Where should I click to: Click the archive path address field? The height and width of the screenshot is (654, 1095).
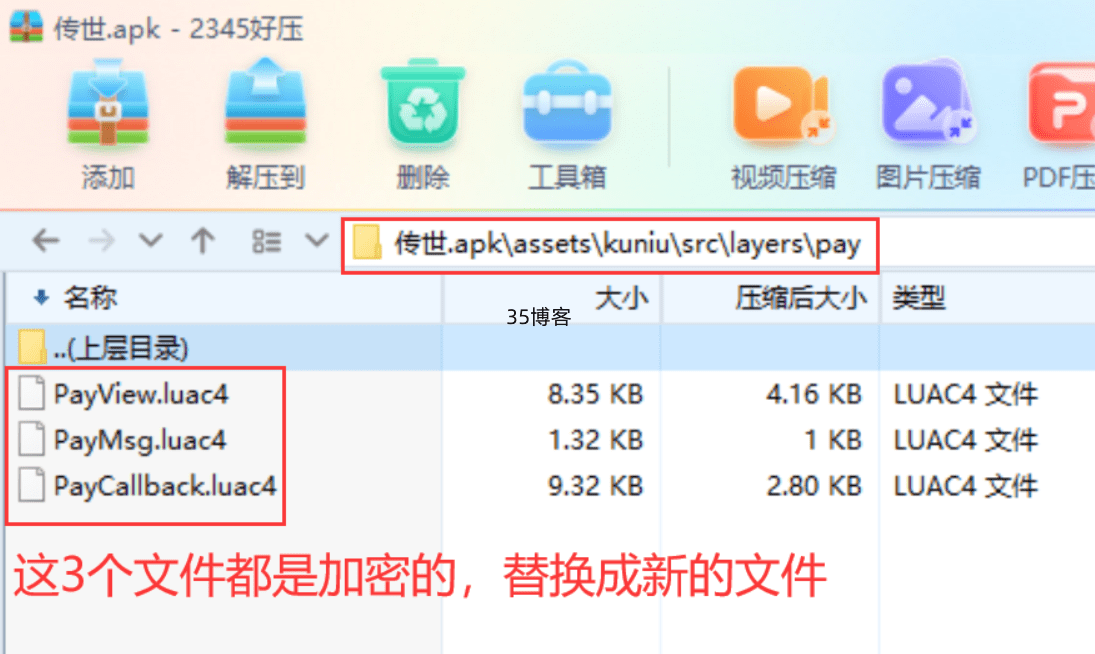[610, 245]
